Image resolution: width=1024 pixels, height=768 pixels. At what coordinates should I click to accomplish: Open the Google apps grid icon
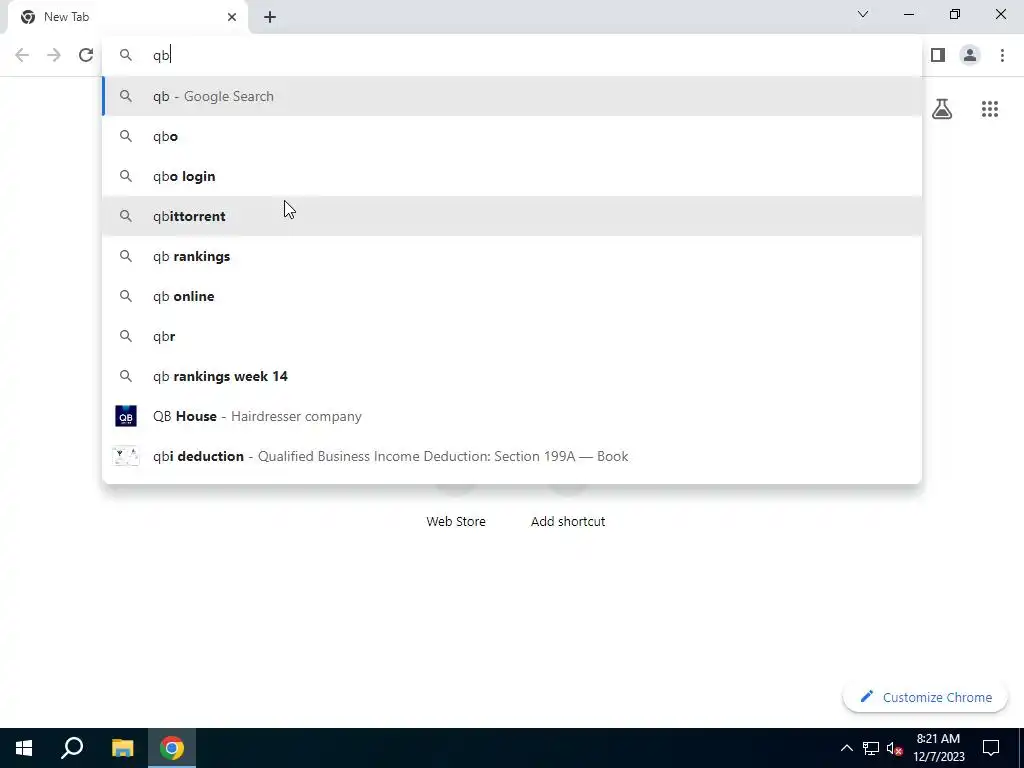pyautogui.click(x=989, y=108)
